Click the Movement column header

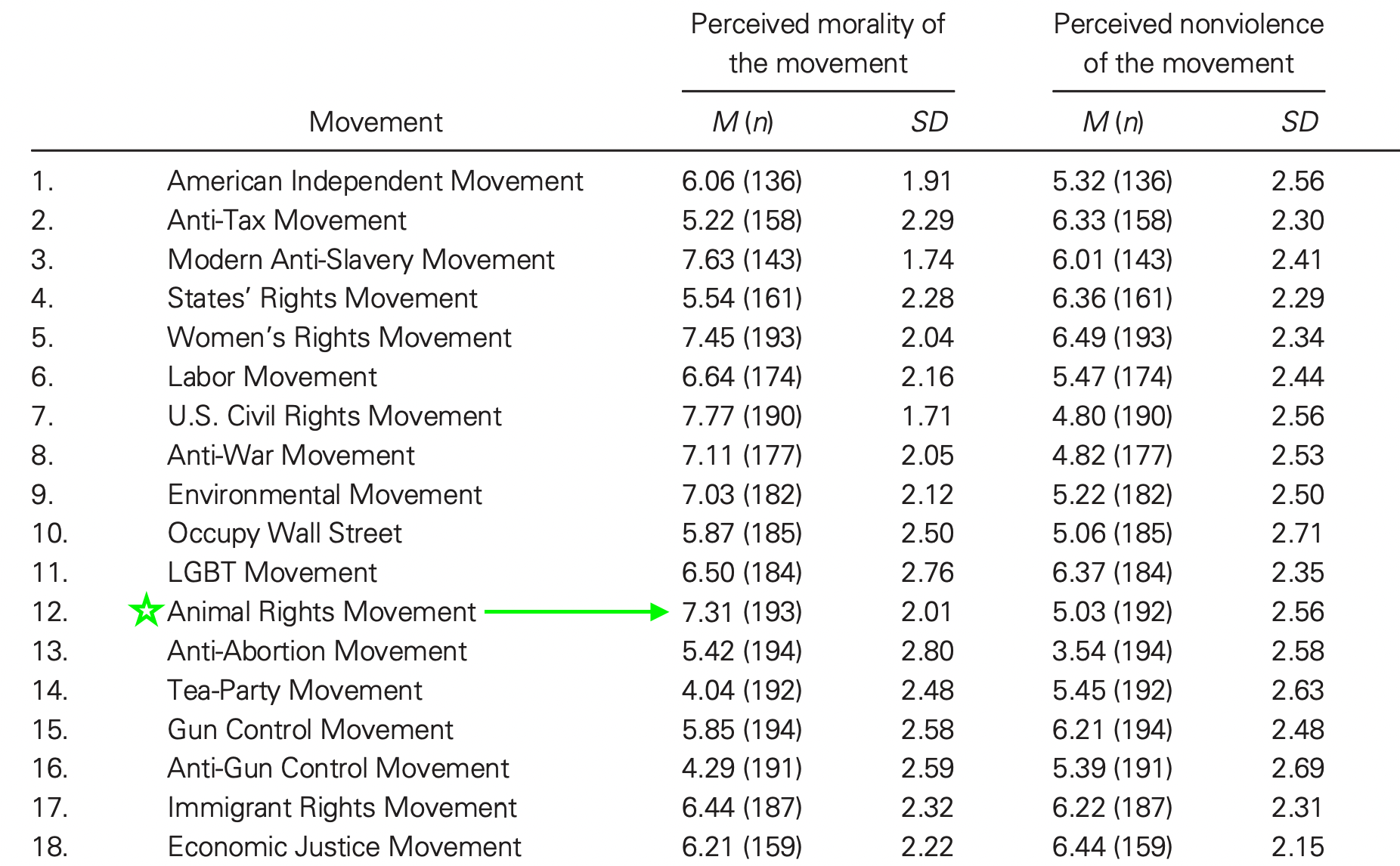click(376, 122)
